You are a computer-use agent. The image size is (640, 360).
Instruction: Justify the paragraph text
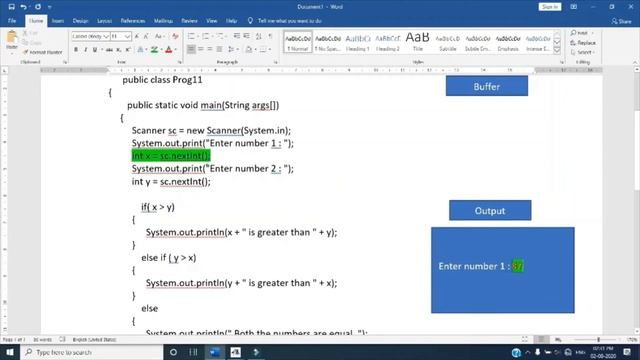pyautogui.click(x=220, y=50)
